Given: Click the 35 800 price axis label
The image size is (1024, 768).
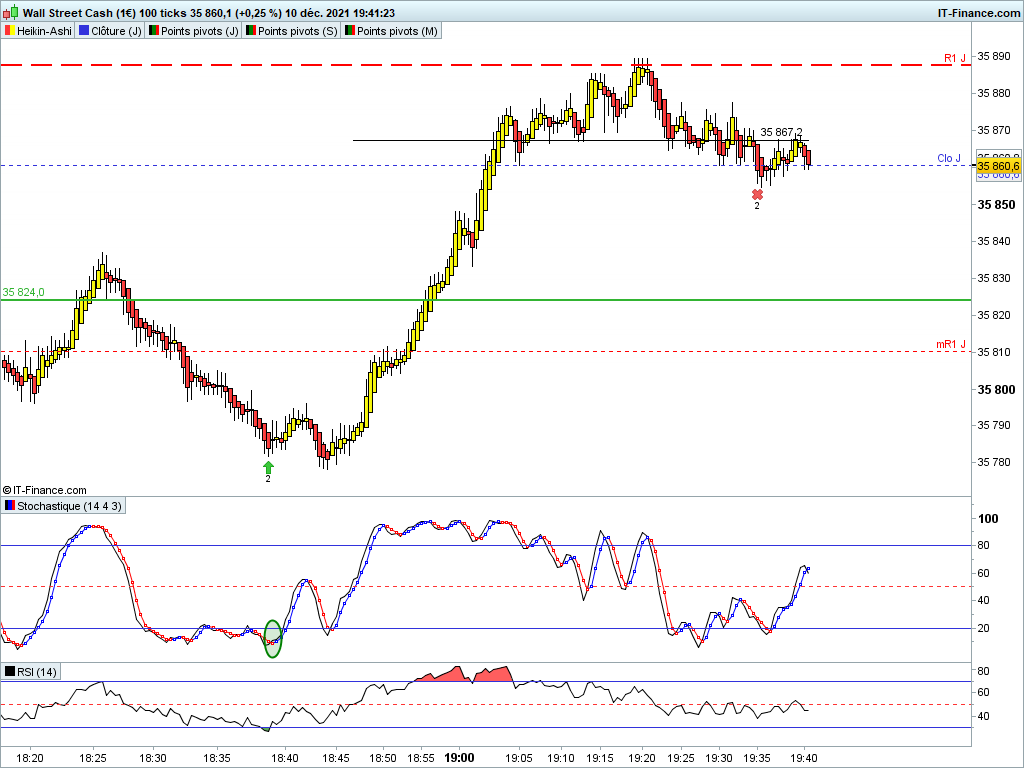Looking at the screenshot, I should click(996, 390).
